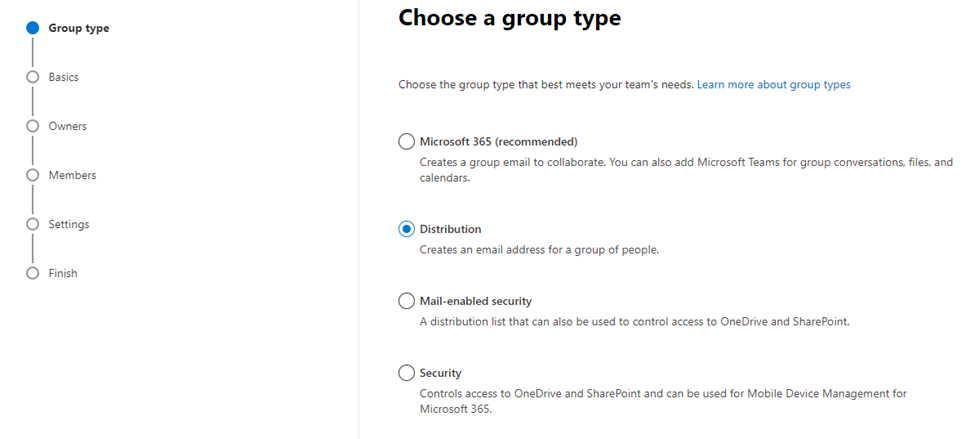
Task: Click the Members step circle indicator
Action: click(32, 175)
